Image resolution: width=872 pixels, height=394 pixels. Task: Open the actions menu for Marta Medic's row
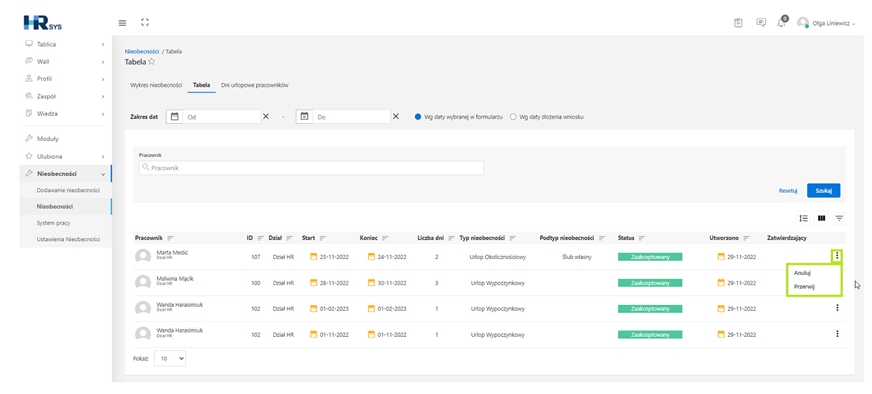837,256
